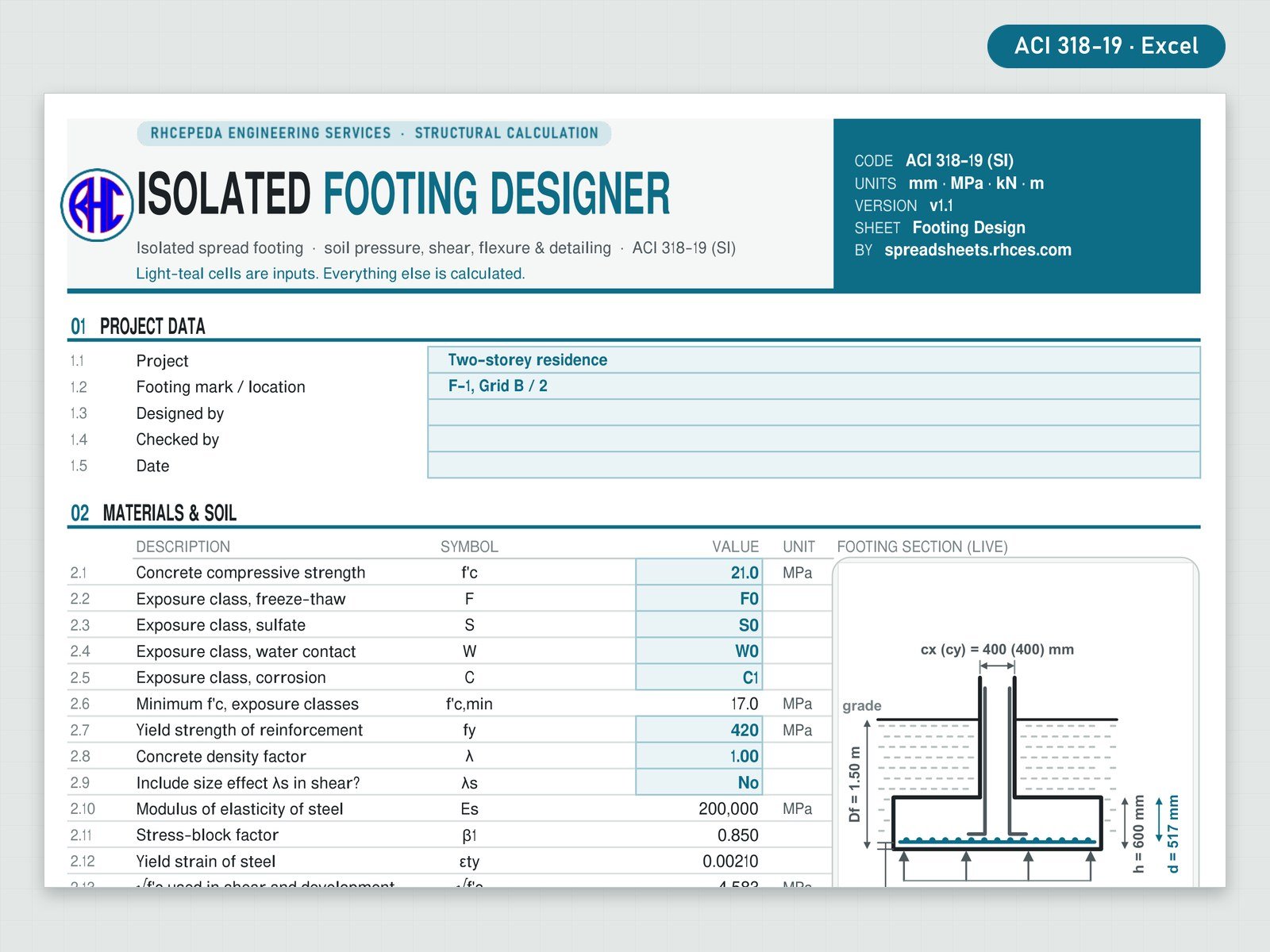Click the 0.850 stress-block factor value
Image resolution: width=1270 pixels, height=952 pixels.
[738, 835]
